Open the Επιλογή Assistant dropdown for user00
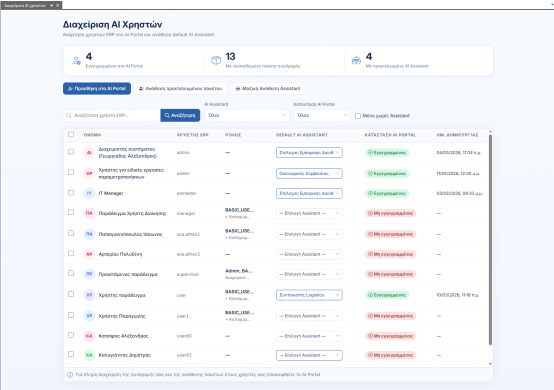 click(309, 336)
